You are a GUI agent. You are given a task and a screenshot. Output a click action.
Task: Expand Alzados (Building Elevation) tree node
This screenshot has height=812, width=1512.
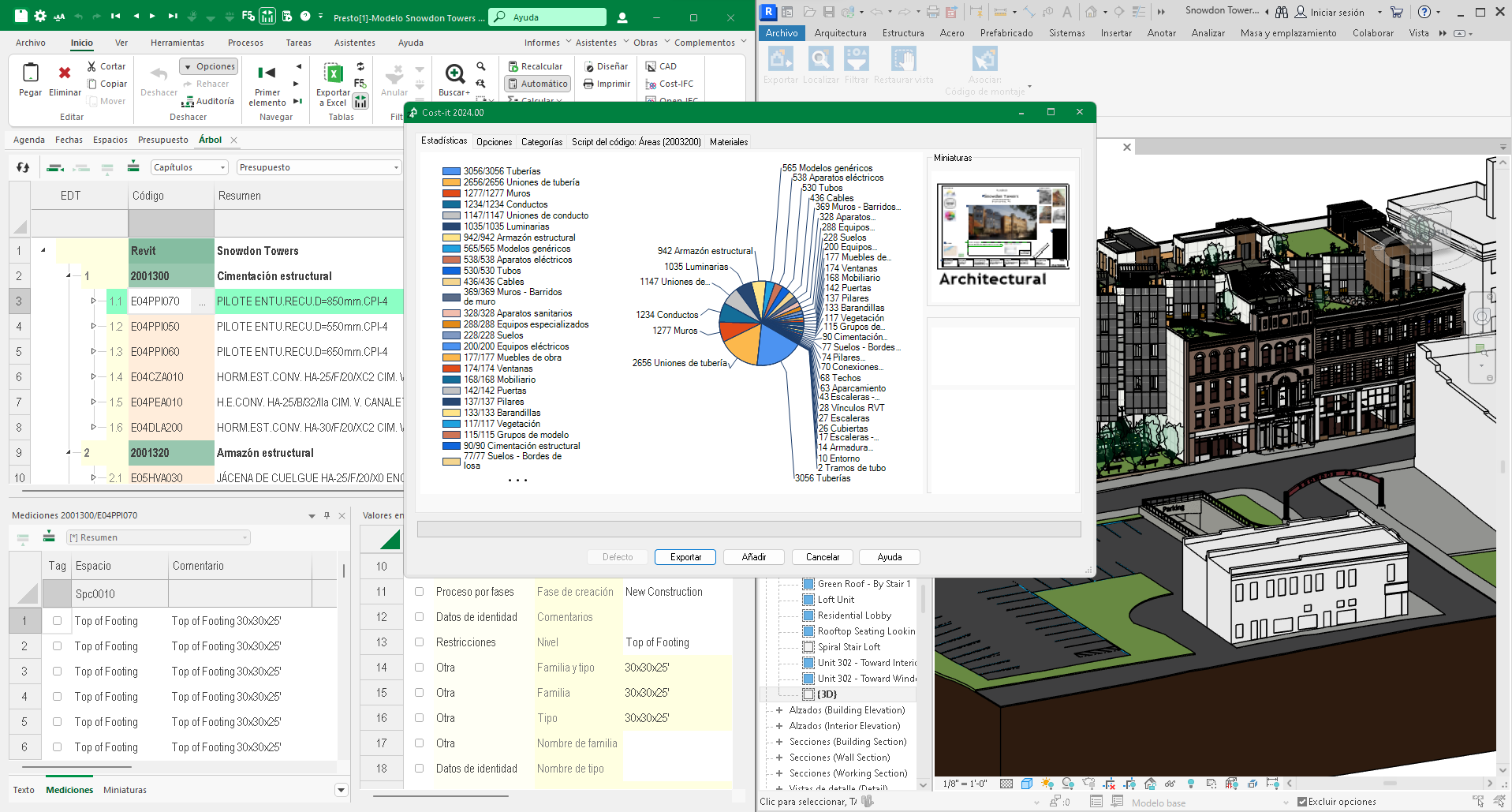pyautogui.click(x=779, y=710)
